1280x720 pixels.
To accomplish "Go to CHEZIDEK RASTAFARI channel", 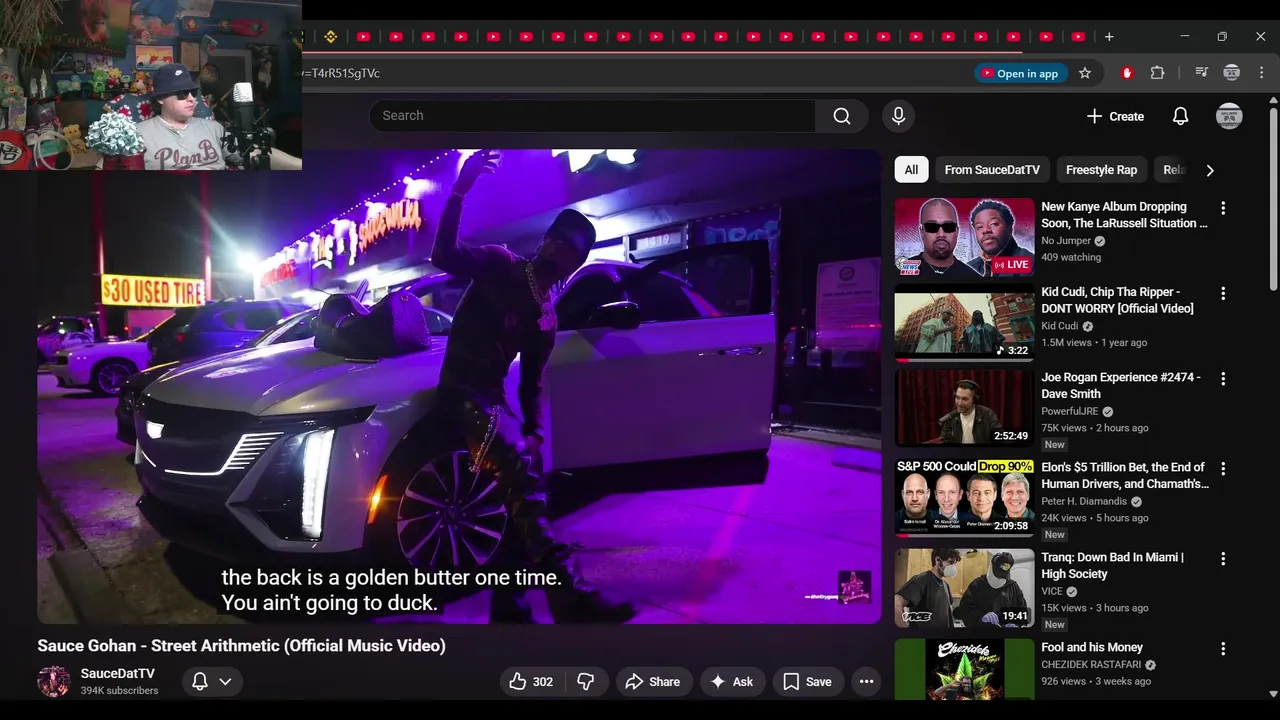I will [x=1091, y=664].
